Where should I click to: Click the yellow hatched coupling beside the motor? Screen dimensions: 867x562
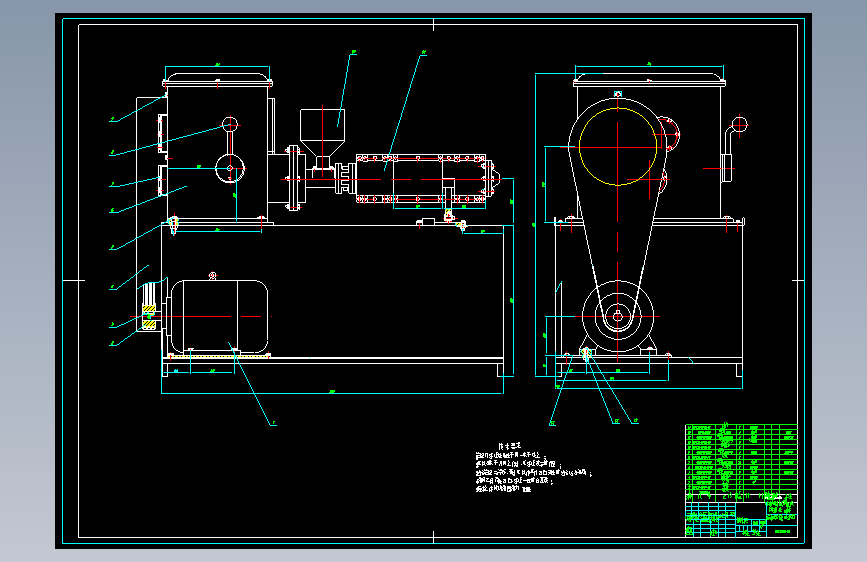pos(149,316)
